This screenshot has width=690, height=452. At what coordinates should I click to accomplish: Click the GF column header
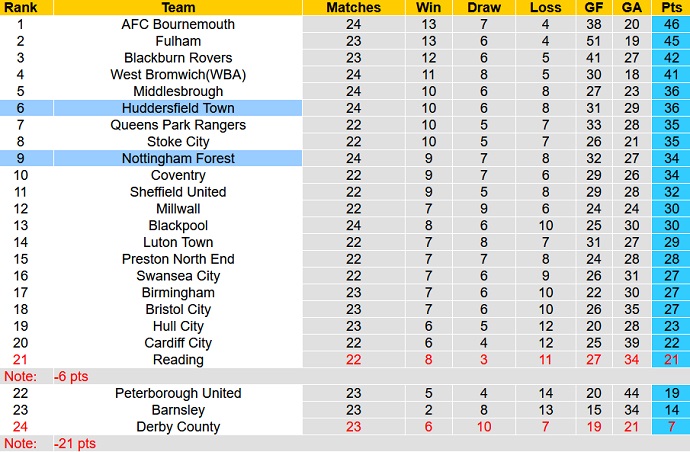pos(595,8)
